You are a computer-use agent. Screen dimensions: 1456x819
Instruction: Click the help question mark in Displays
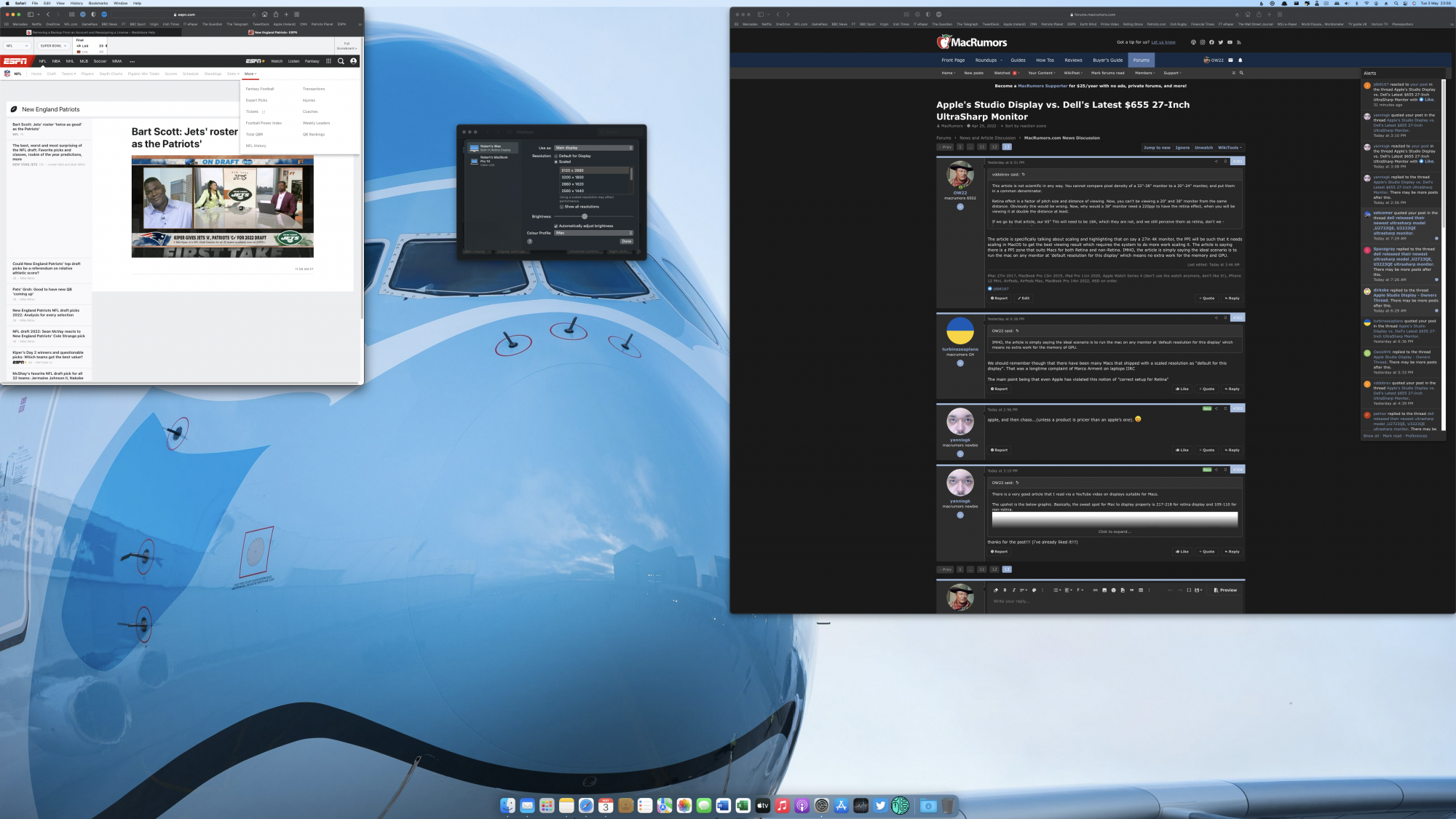(530, 241)
